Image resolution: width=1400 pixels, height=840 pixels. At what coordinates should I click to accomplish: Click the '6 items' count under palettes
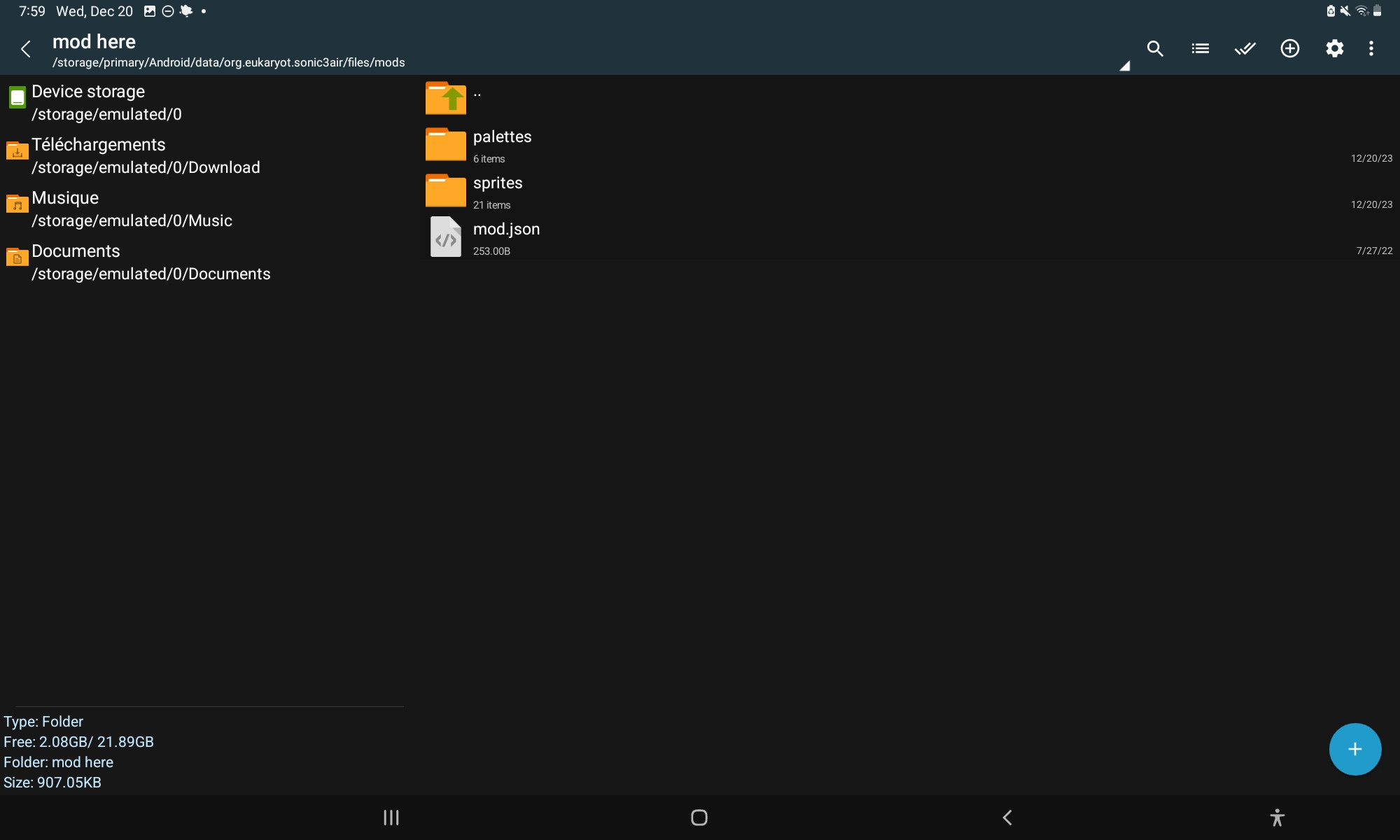(489, 159)
